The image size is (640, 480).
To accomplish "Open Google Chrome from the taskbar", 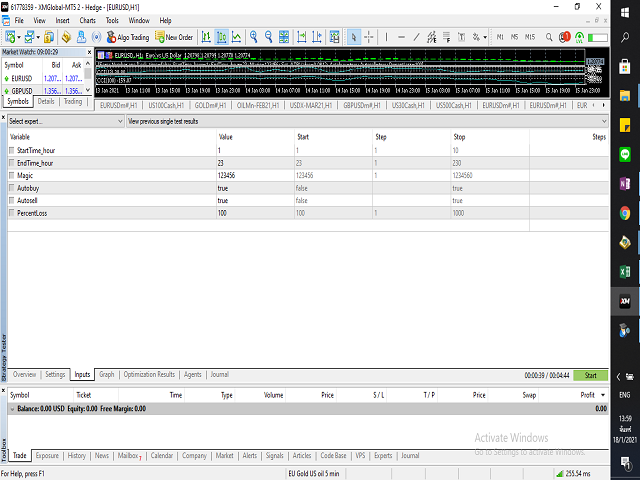I will pyautogui.click(x=624, y=212).
